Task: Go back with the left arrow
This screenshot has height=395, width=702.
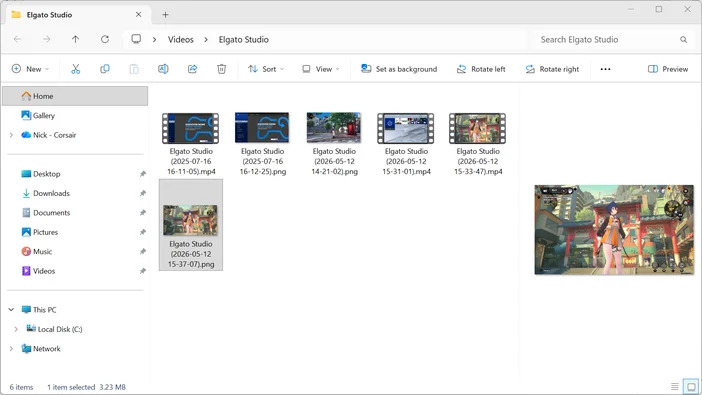Action: [x=17, y=39]
